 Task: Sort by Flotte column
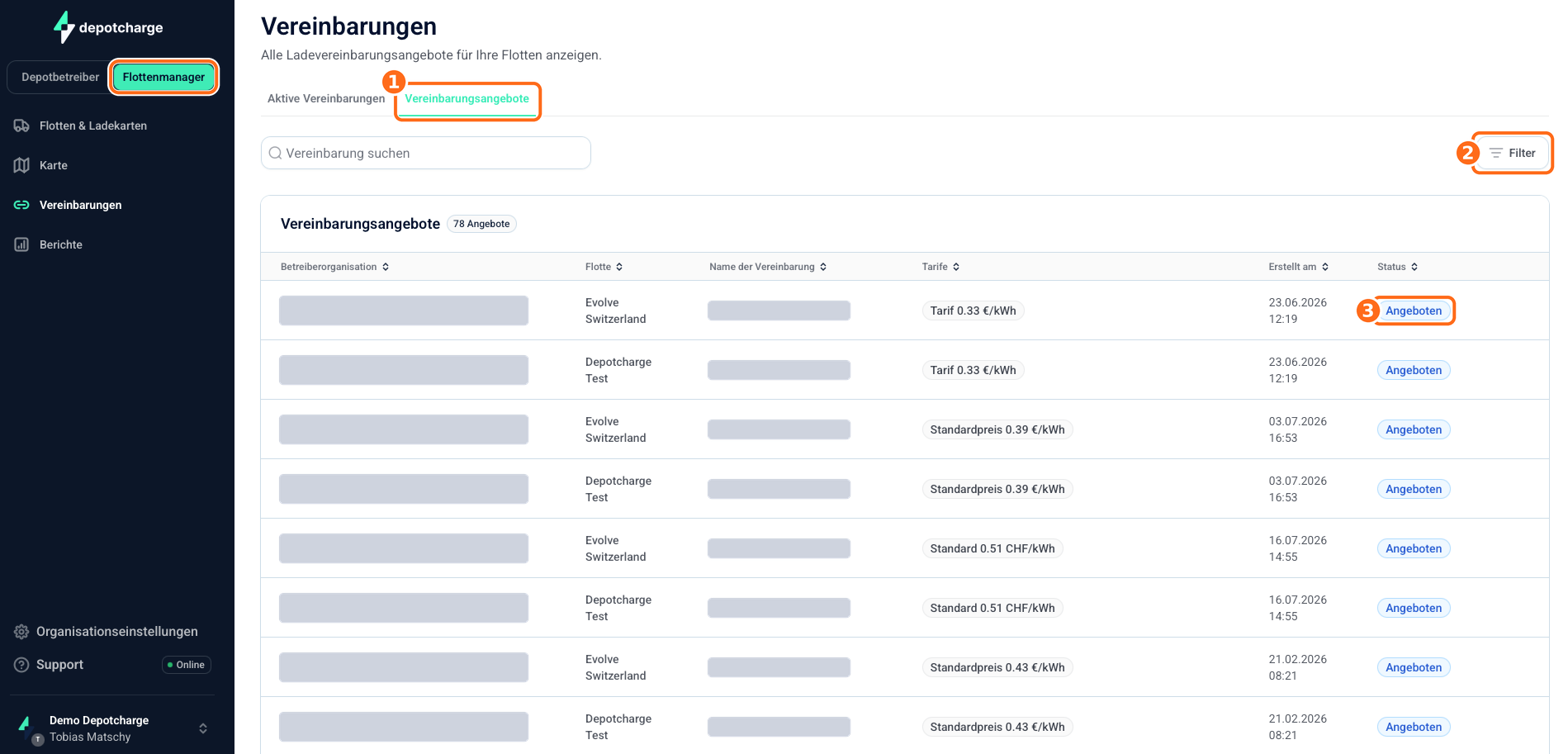604,267
